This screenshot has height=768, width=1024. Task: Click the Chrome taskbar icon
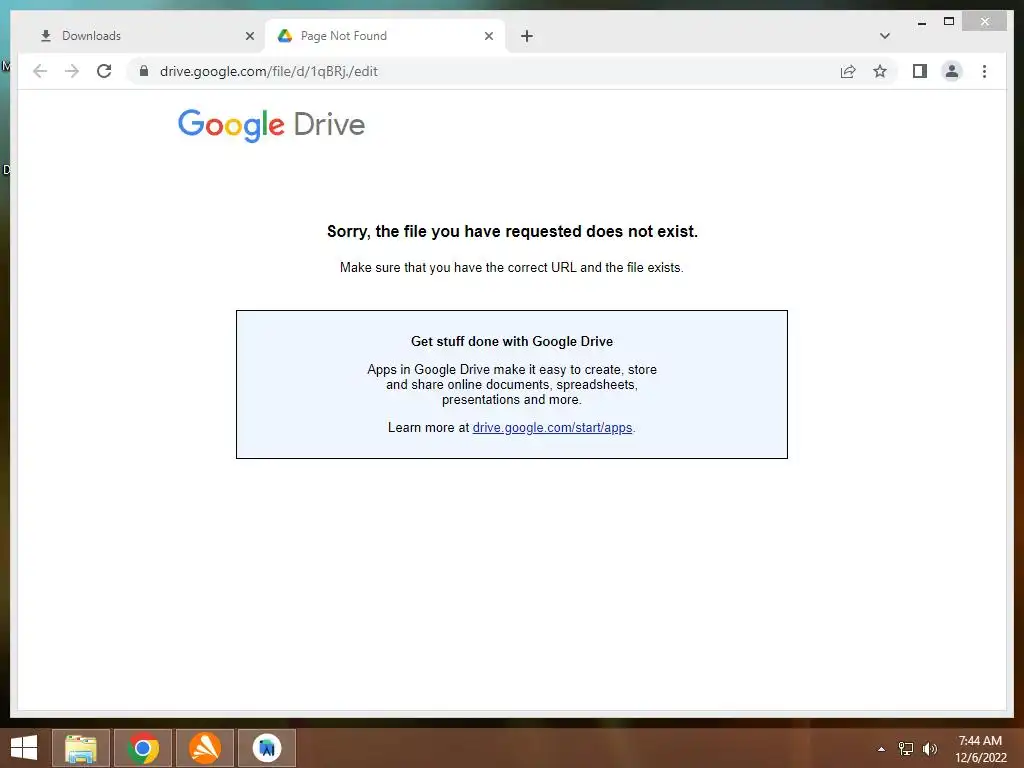(x=143, y=748)
